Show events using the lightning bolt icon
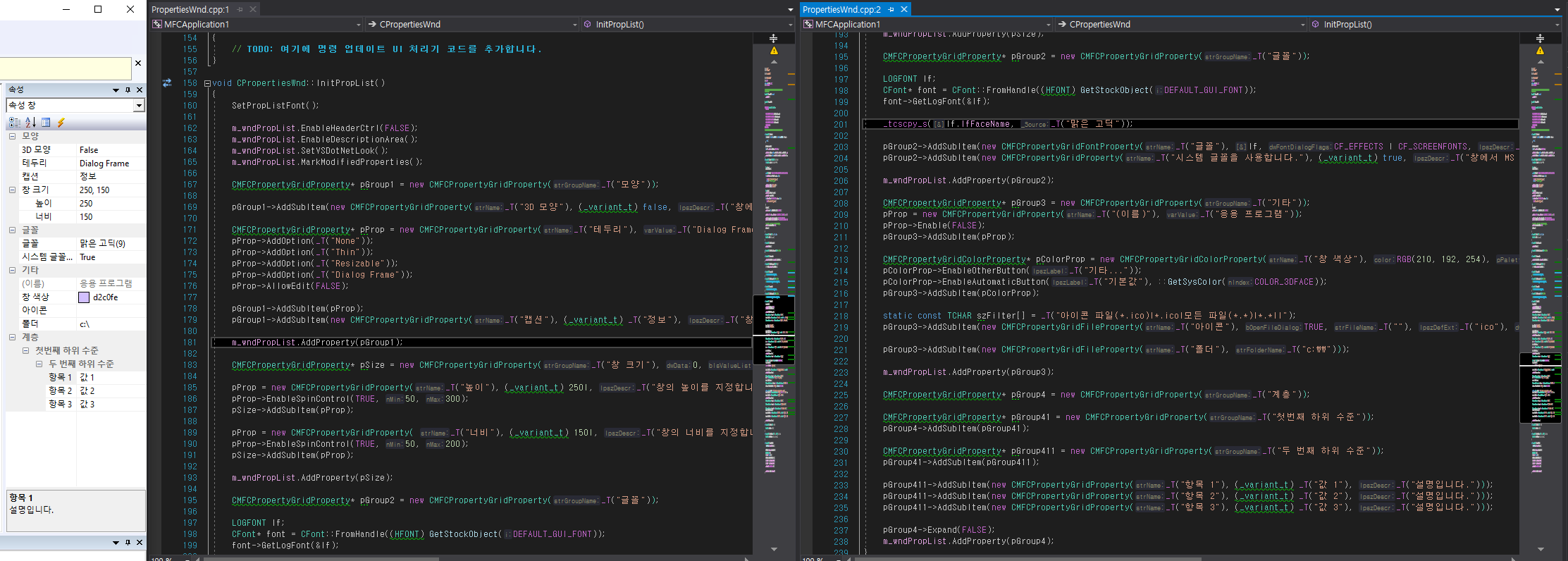 tap(61, 123)
